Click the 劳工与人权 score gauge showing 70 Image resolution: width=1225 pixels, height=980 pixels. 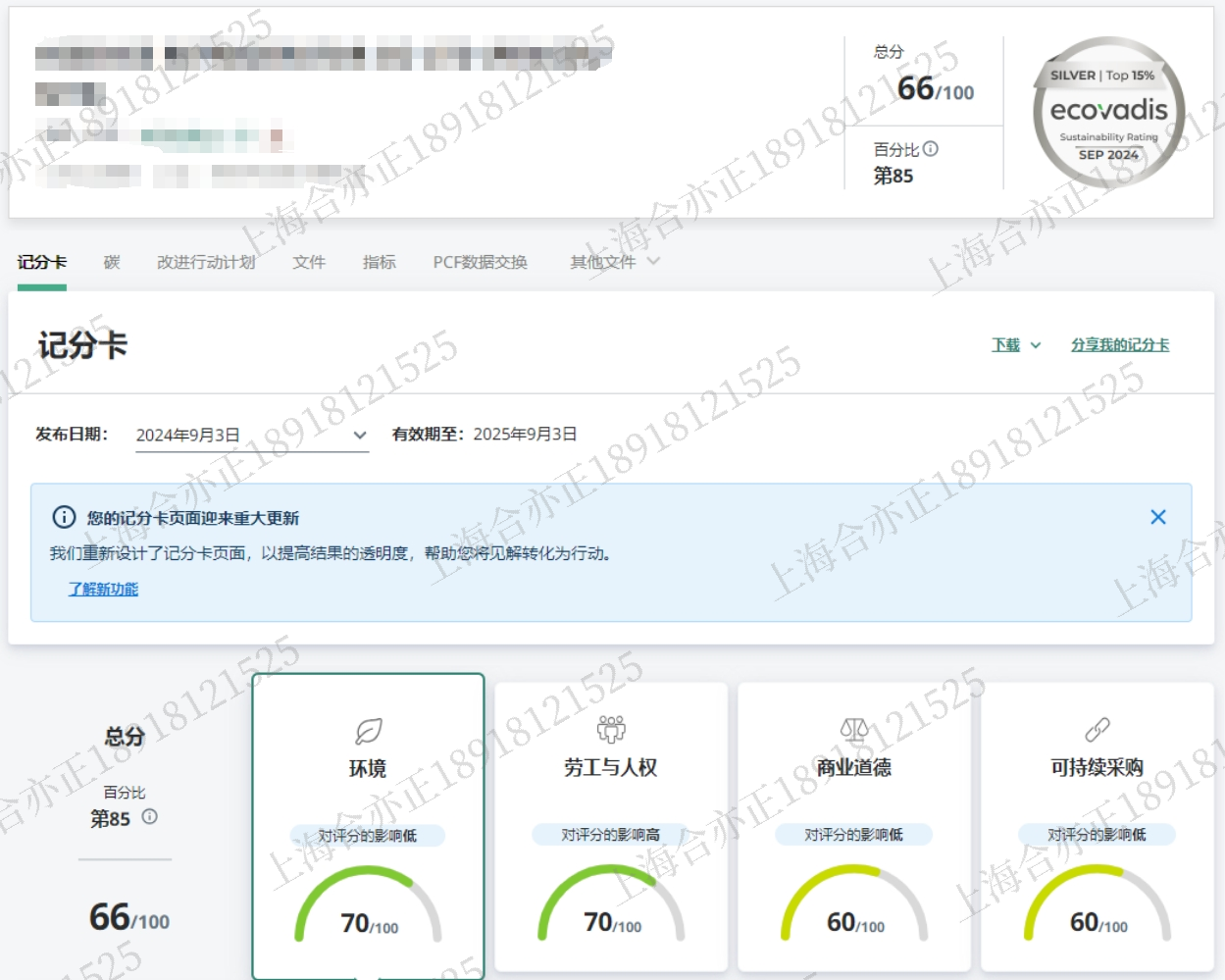[x=611, y=907]
